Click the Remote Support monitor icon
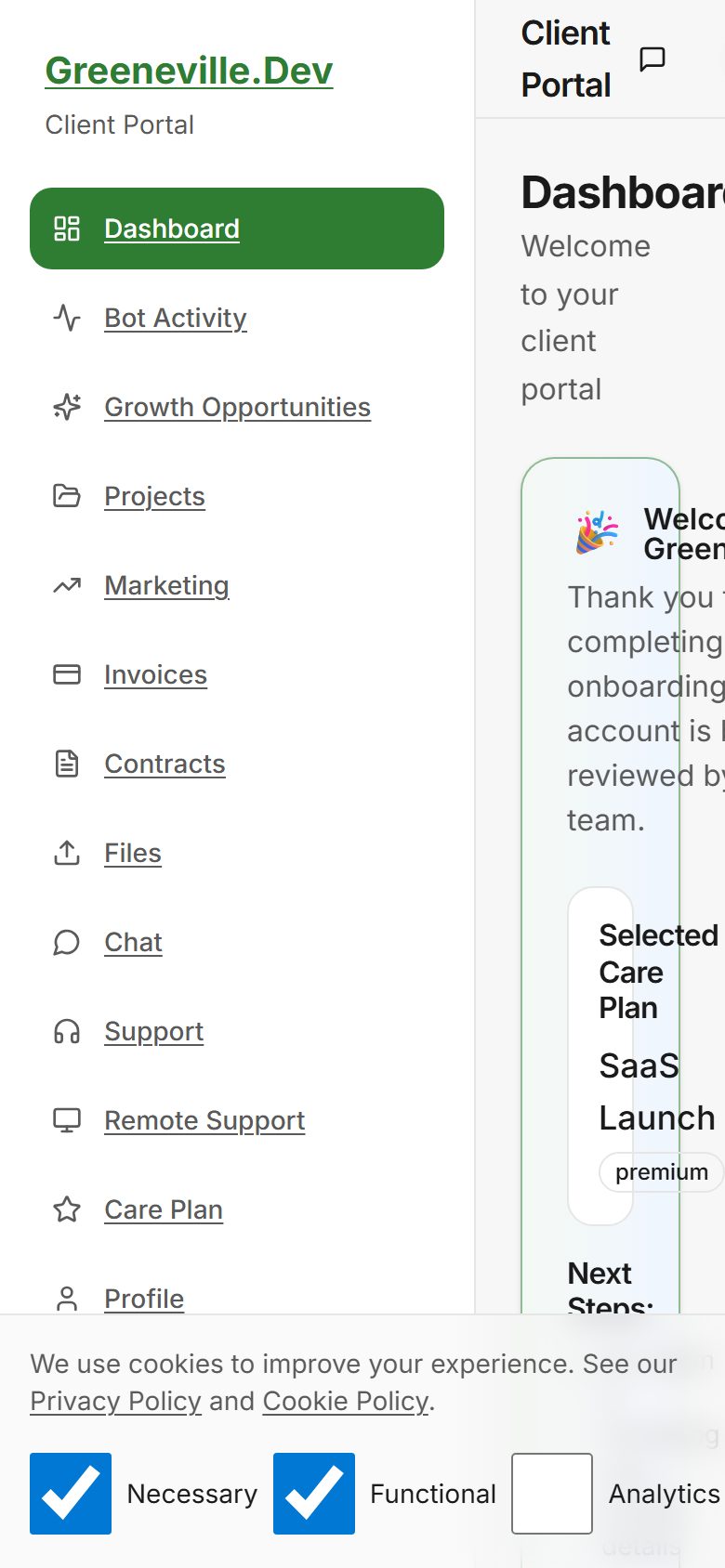Viewport: 725px width, 1568px height. pyautogui.click(x=67, y=1120)
